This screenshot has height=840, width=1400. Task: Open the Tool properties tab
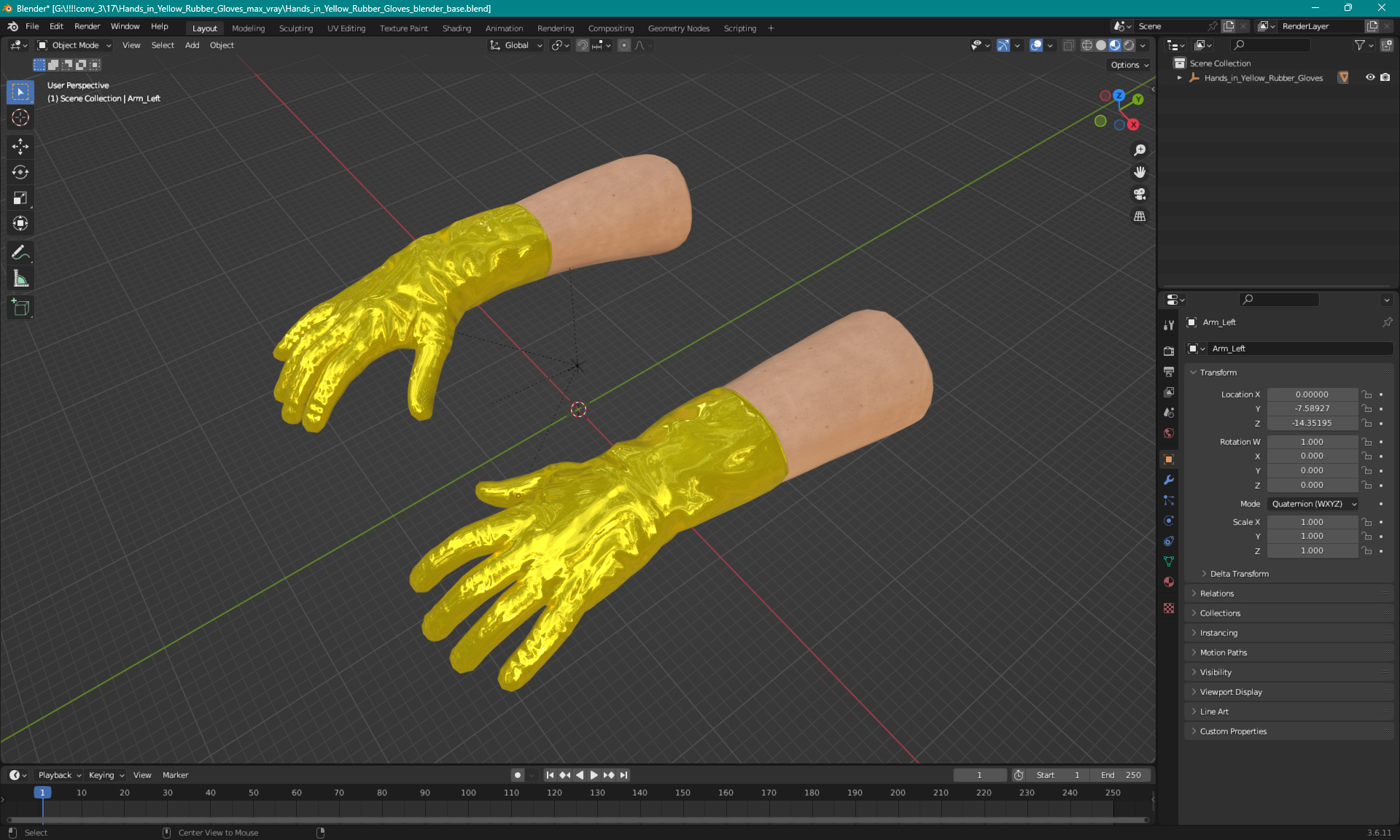(1169, 325)
